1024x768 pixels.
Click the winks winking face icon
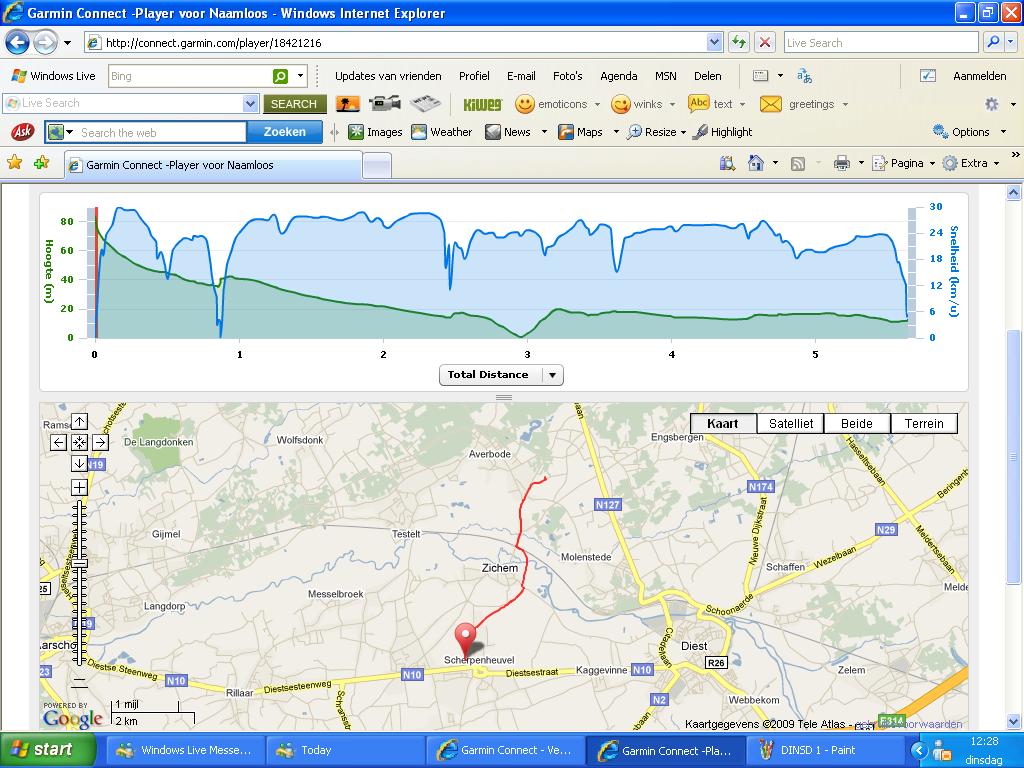click(620, 104)
